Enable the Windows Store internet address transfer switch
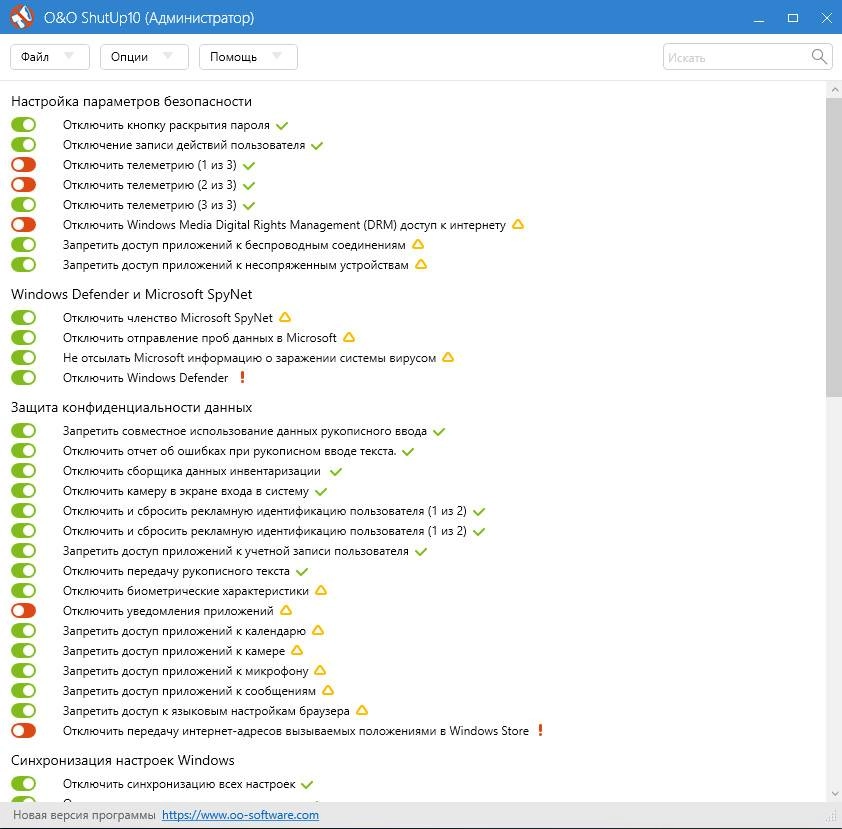 coord(24,730)
